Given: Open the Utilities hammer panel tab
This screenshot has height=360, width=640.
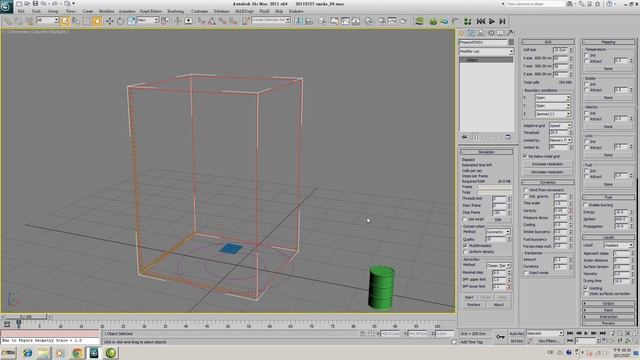Looking at the screenshot, I should 510,33.
